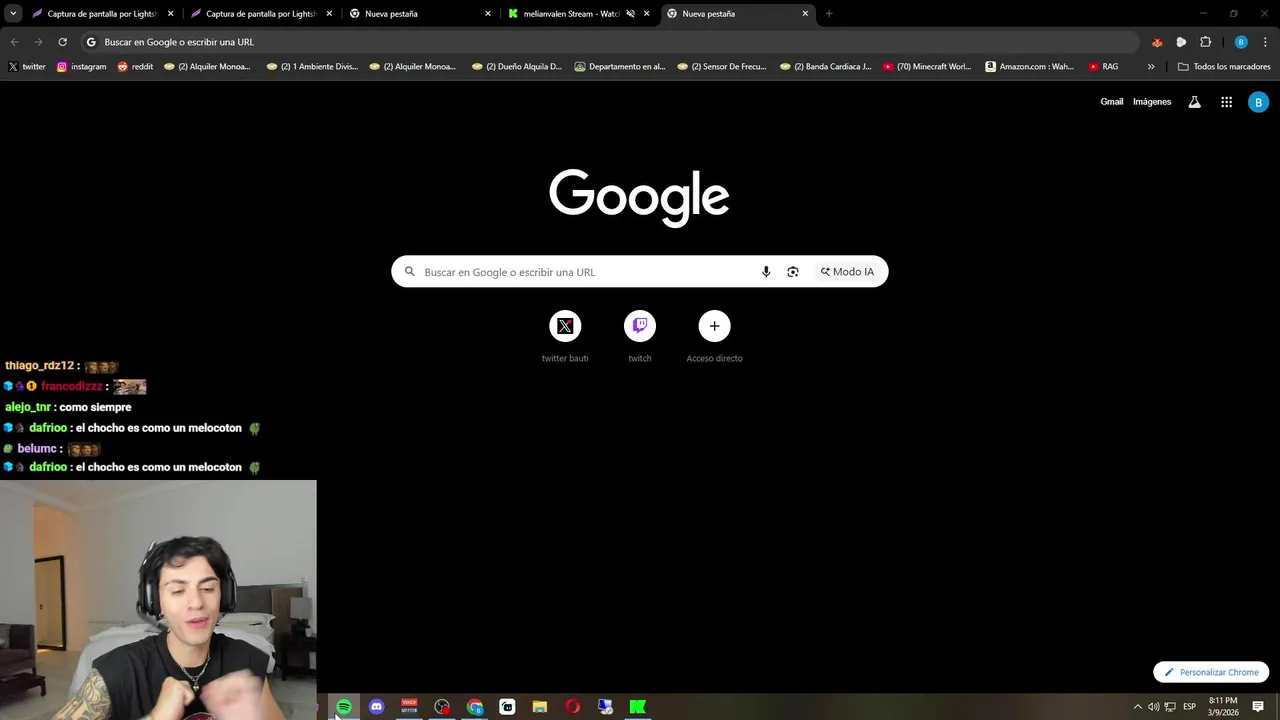This screenshot has width=1280, height=720.
Task: Open the reddit bookmark
Action: (x=135, y=67)
